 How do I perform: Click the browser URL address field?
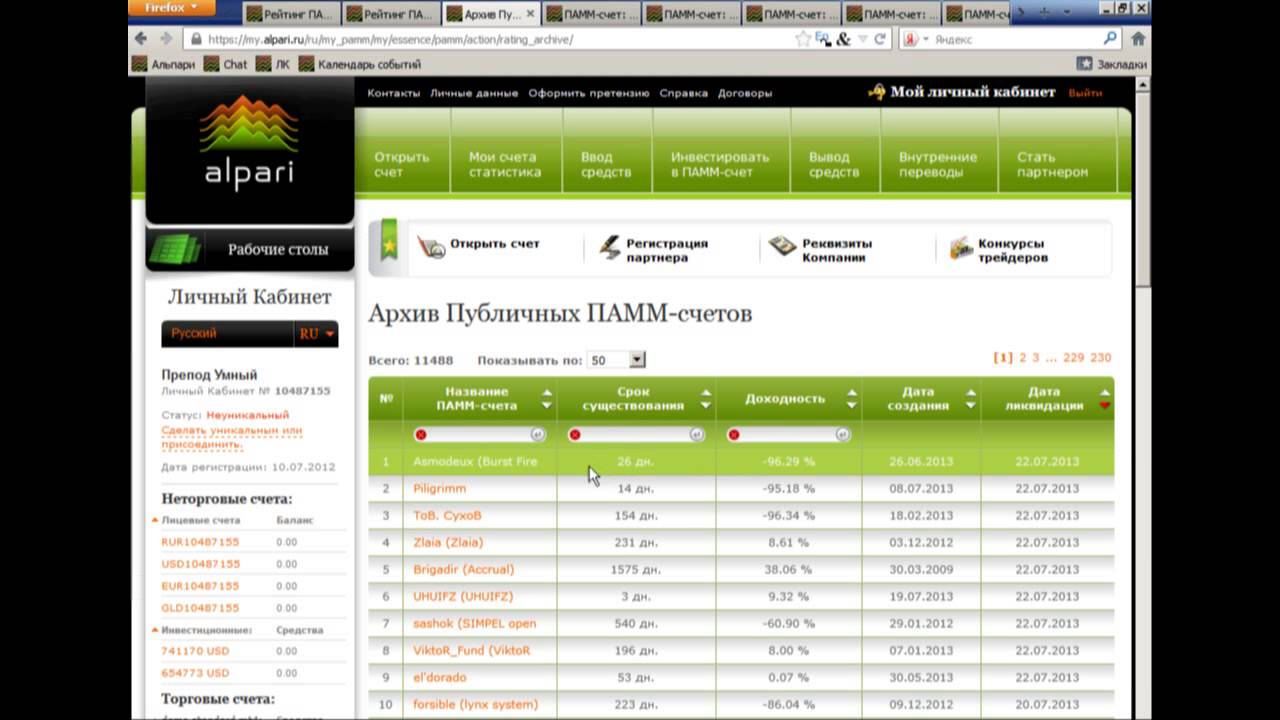[x=495, y=39]
